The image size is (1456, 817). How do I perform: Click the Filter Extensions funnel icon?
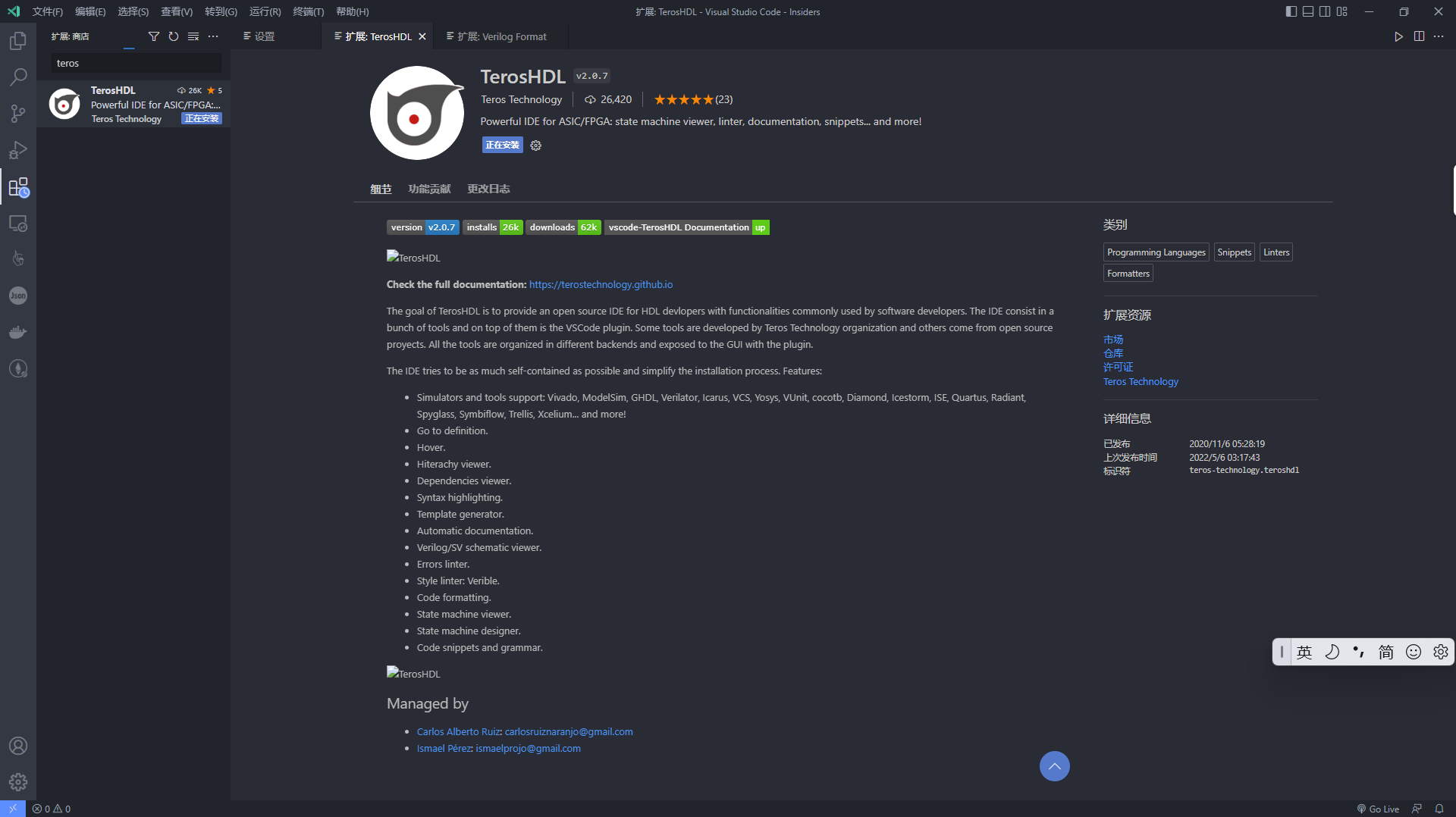(x=154, y=36)
